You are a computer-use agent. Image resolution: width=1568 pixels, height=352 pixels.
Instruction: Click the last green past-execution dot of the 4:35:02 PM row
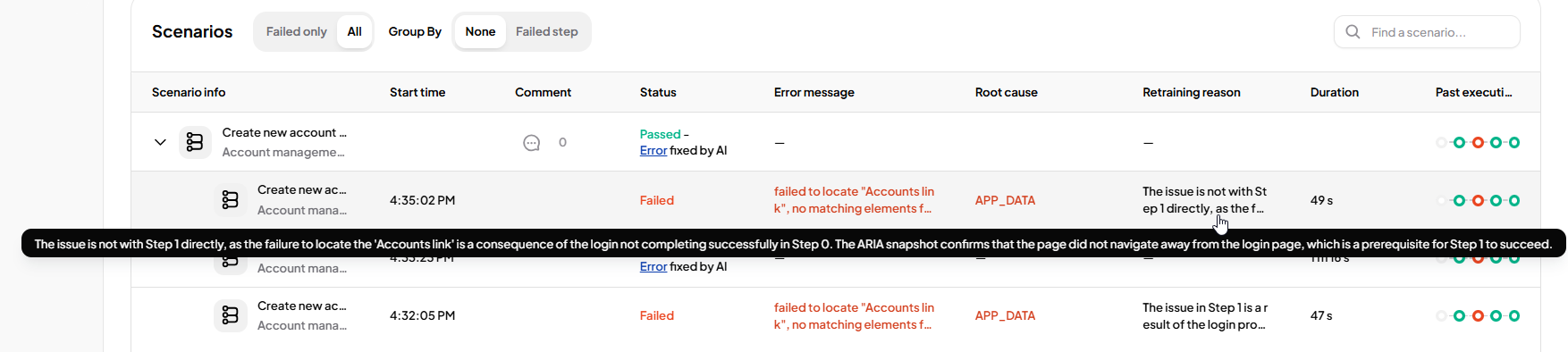pos(1514,201)
